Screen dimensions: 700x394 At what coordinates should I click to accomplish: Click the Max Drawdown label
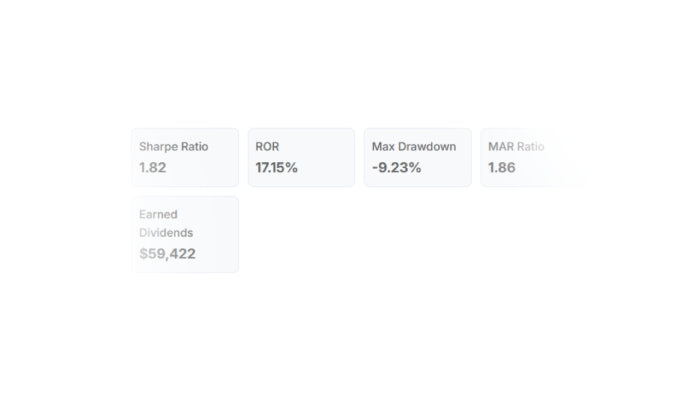[414, 147]
